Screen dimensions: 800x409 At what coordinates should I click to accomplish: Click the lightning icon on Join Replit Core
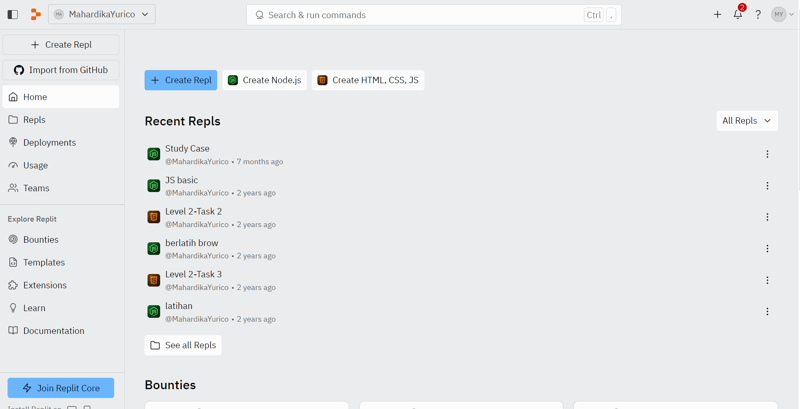[x=27, y=388]
